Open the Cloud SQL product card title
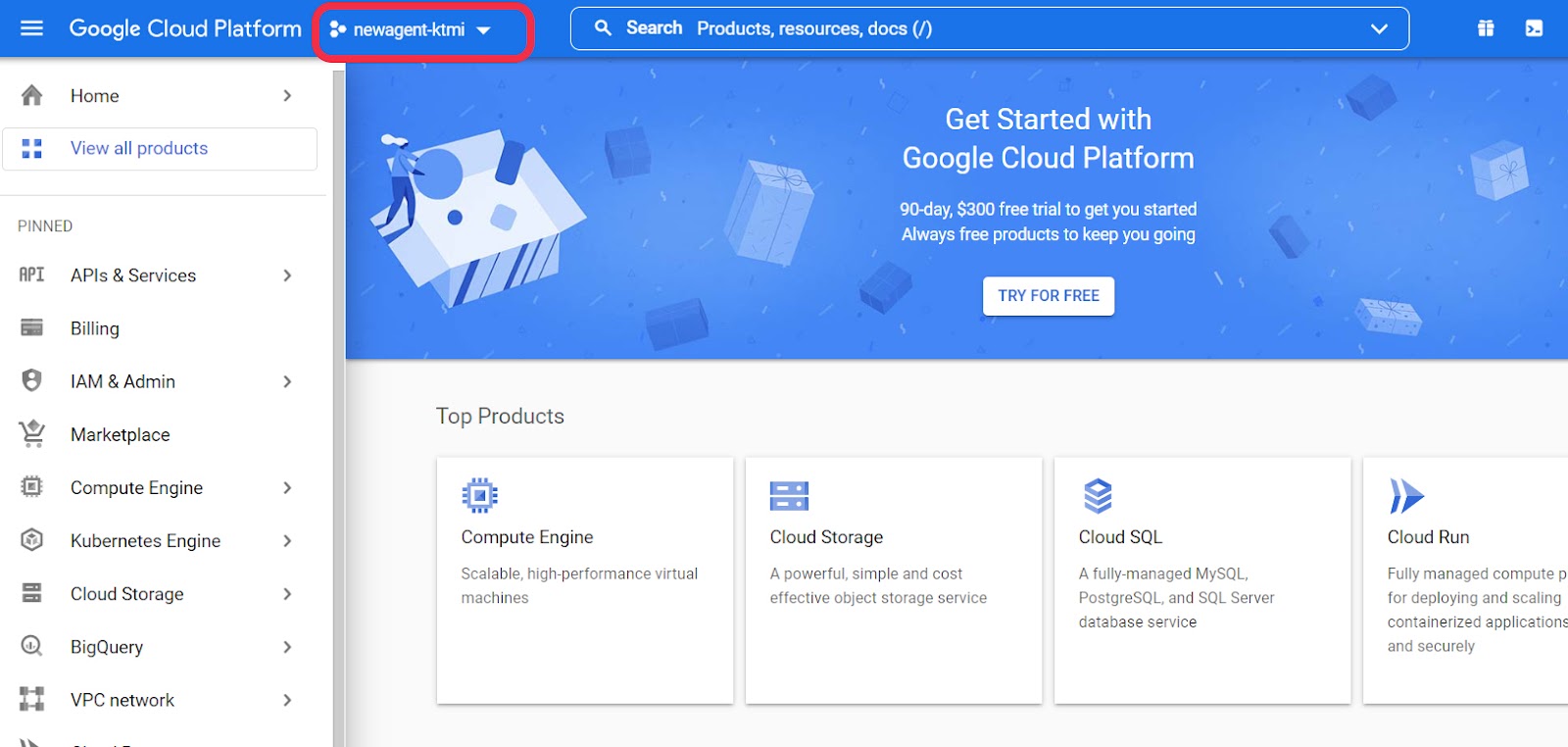1568x747 pixels. point(1120,537)
